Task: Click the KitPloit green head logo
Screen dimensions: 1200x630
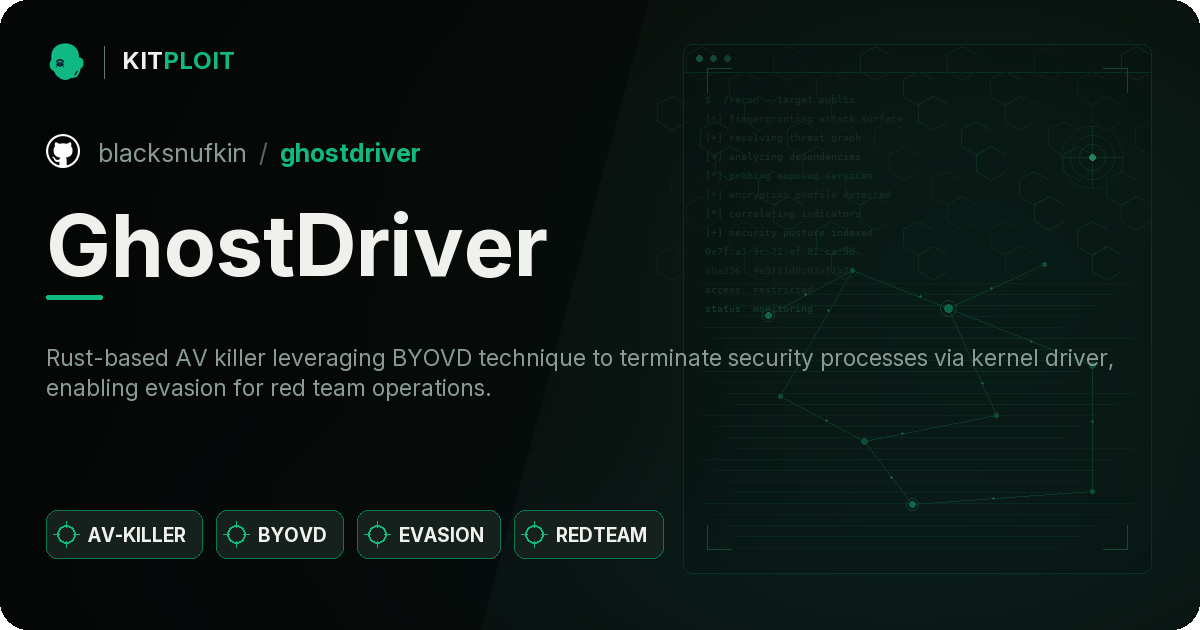Action: [x=66, y=61]
